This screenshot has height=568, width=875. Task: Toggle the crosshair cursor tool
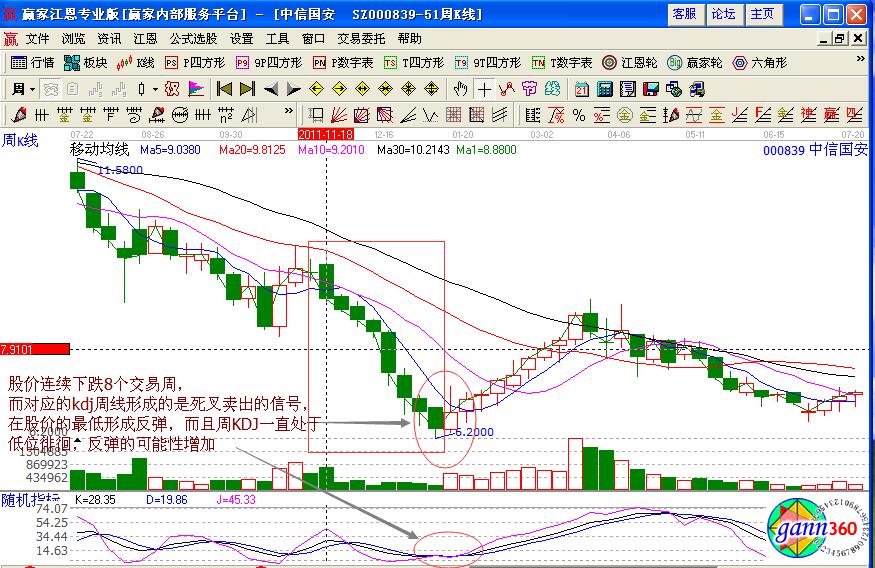[x=484, y=88]
